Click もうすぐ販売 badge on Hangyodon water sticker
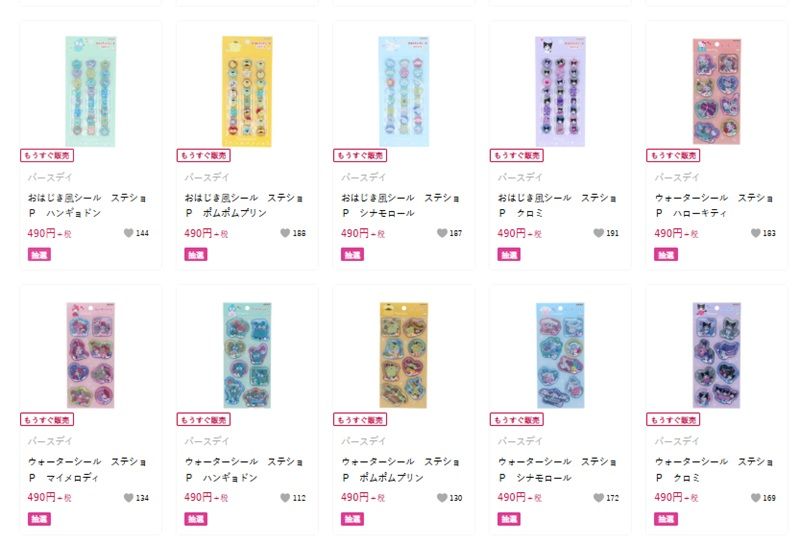Screen dimensions: 800x543 tap(204, 419)
